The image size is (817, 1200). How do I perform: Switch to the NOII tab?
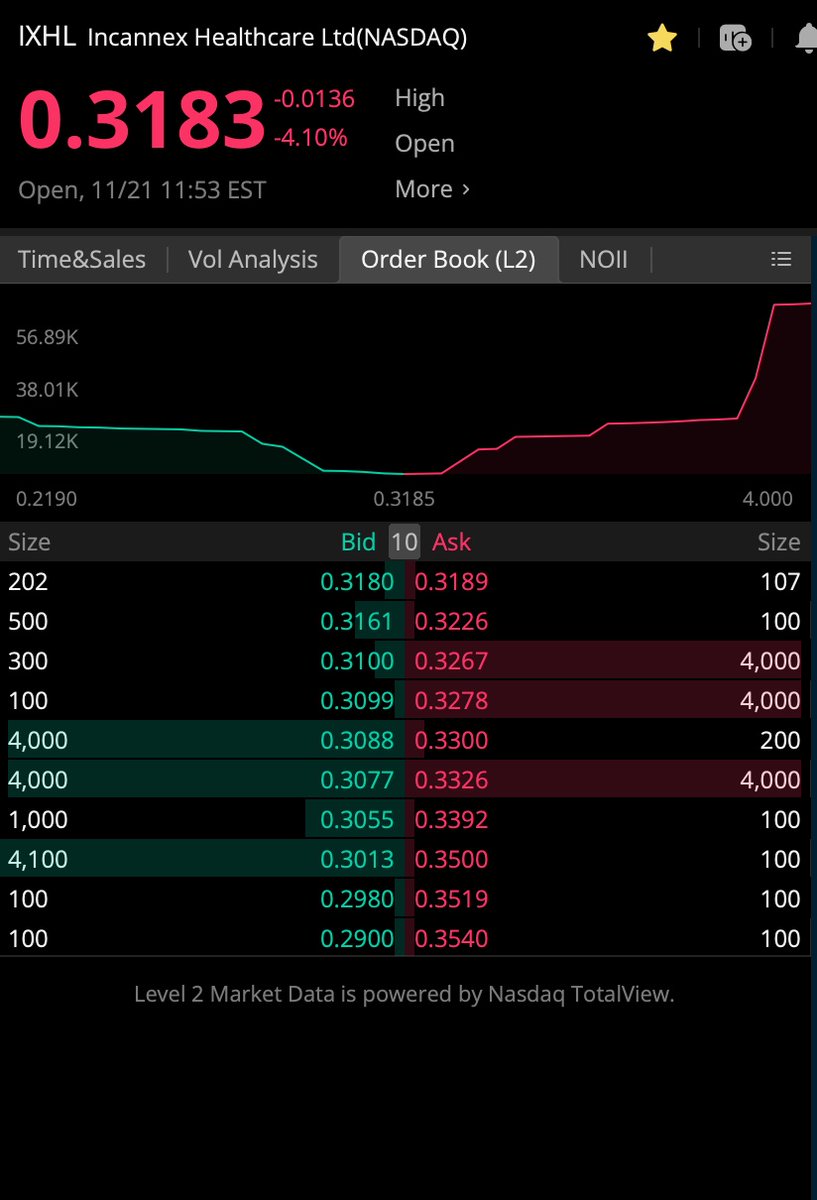(604, 259)
